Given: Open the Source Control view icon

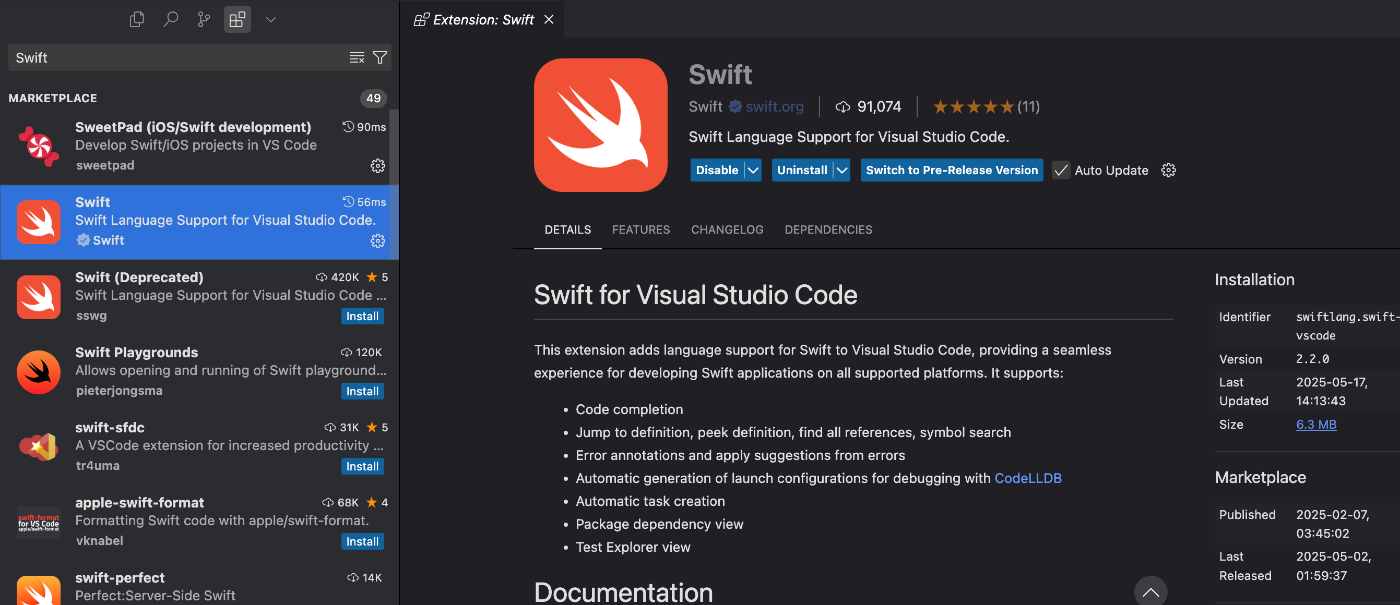Looking at the screenshot, I should pyautogui.click(x=204, y=19).
